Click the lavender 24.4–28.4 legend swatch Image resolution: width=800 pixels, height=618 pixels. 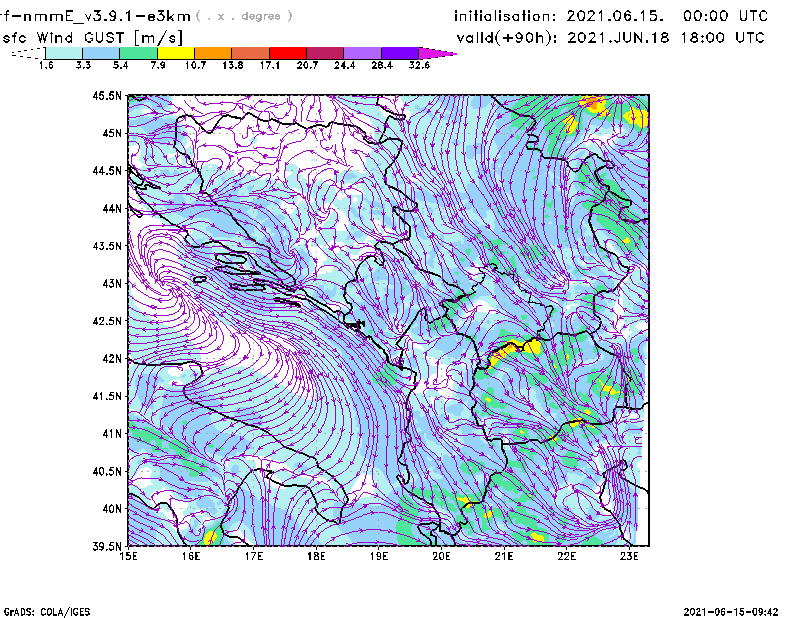point(363,53)
